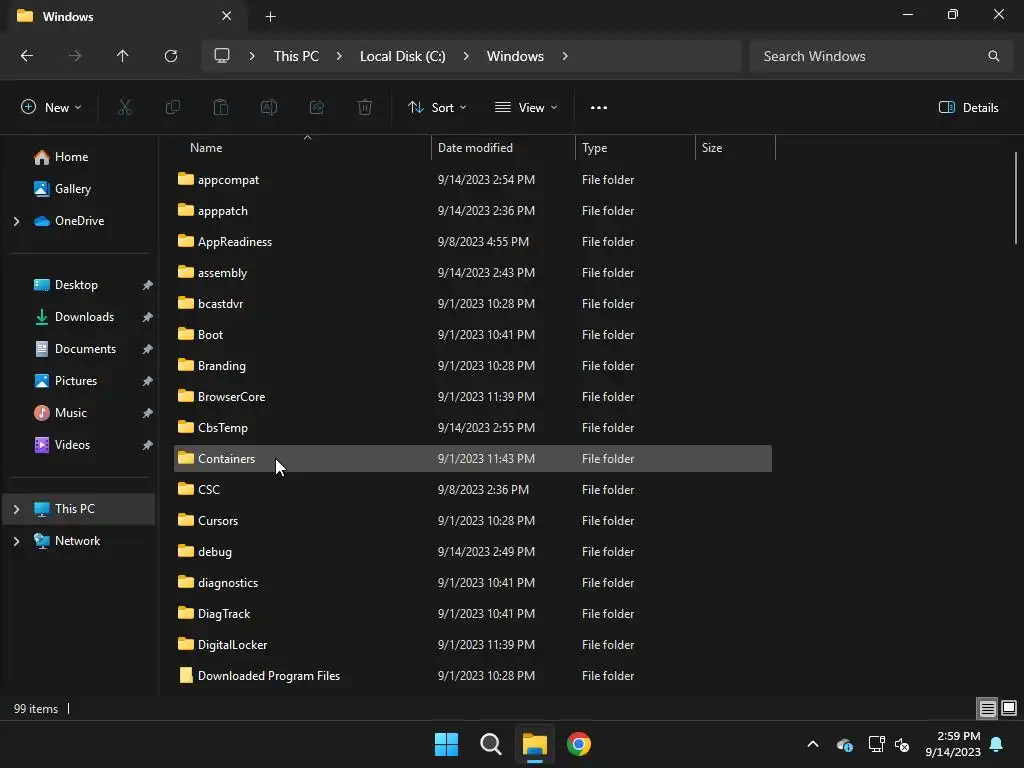Select the BrowserCore folder
1024x768 pixels.
[473, 396]
